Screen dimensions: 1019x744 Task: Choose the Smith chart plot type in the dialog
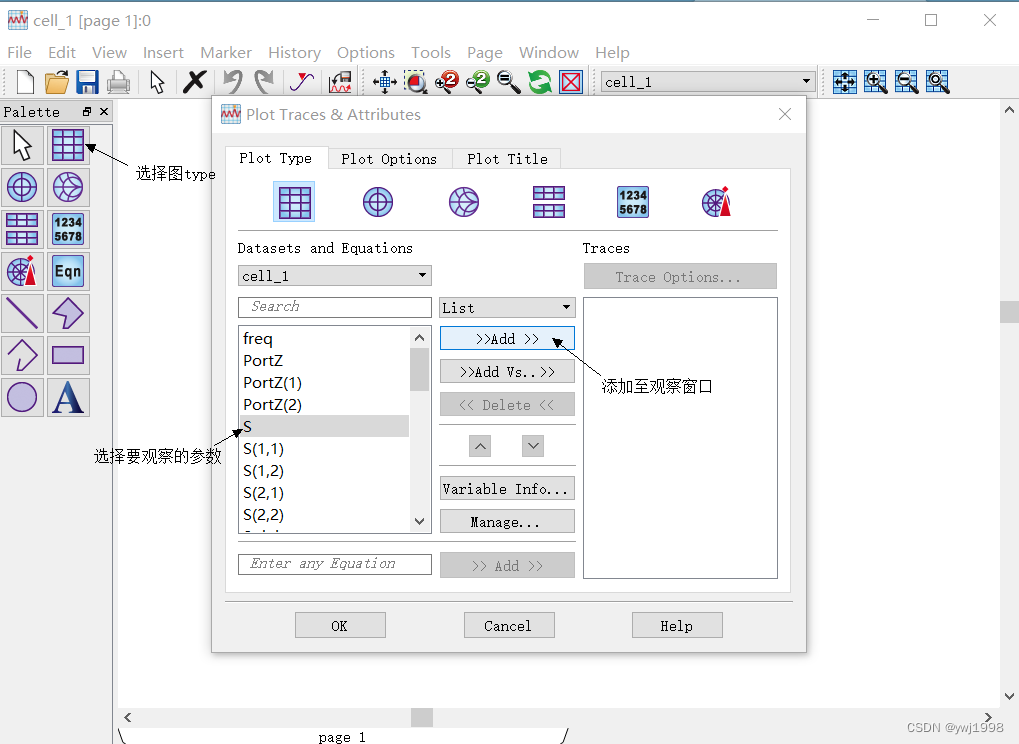(x=463, y=201)
